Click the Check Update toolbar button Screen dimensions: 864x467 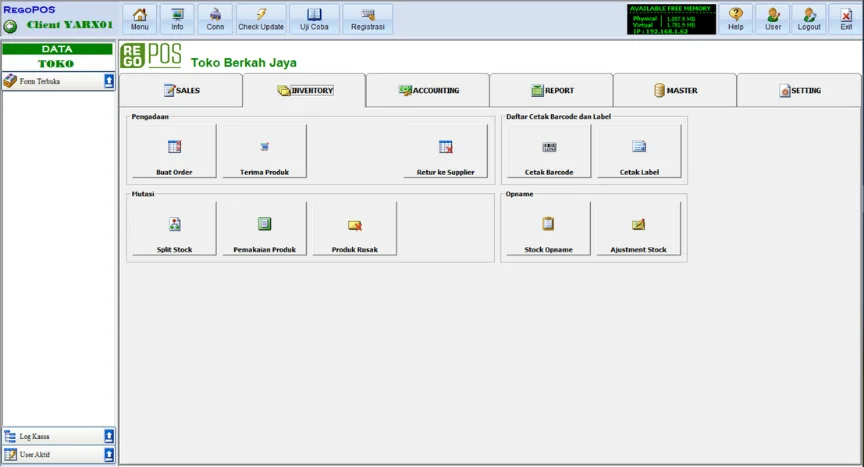[261, 19]
